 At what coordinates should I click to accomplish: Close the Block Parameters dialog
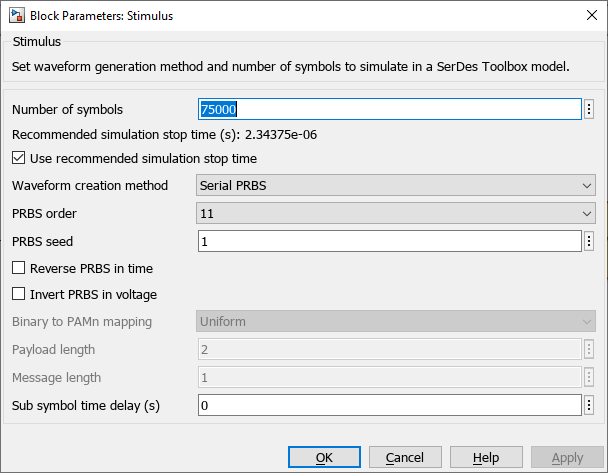coord(592,16)
